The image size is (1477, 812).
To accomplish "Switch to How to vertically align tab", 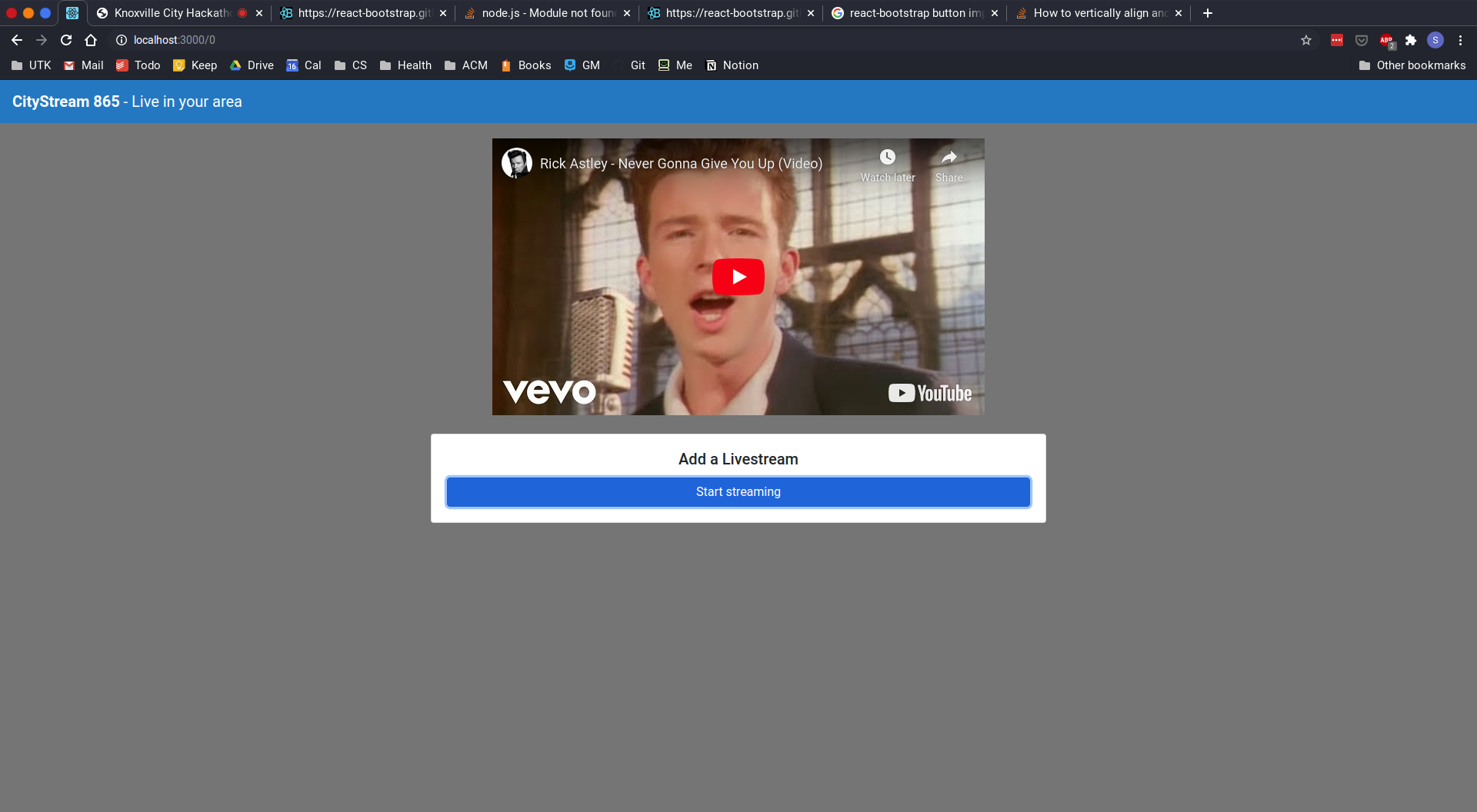I will click(x=1099, y=13).
